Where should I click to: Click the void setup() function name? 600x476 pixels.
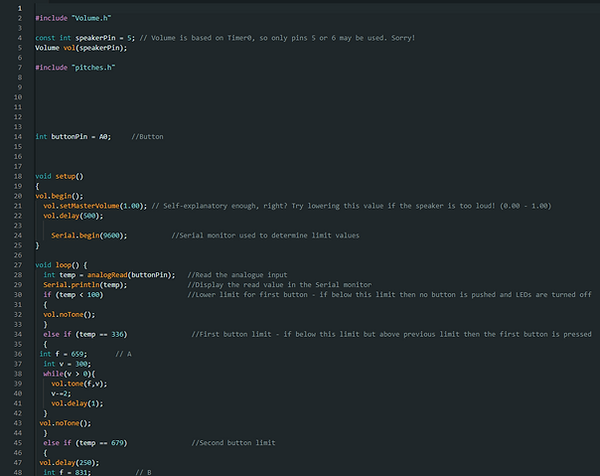click(67, 176)
